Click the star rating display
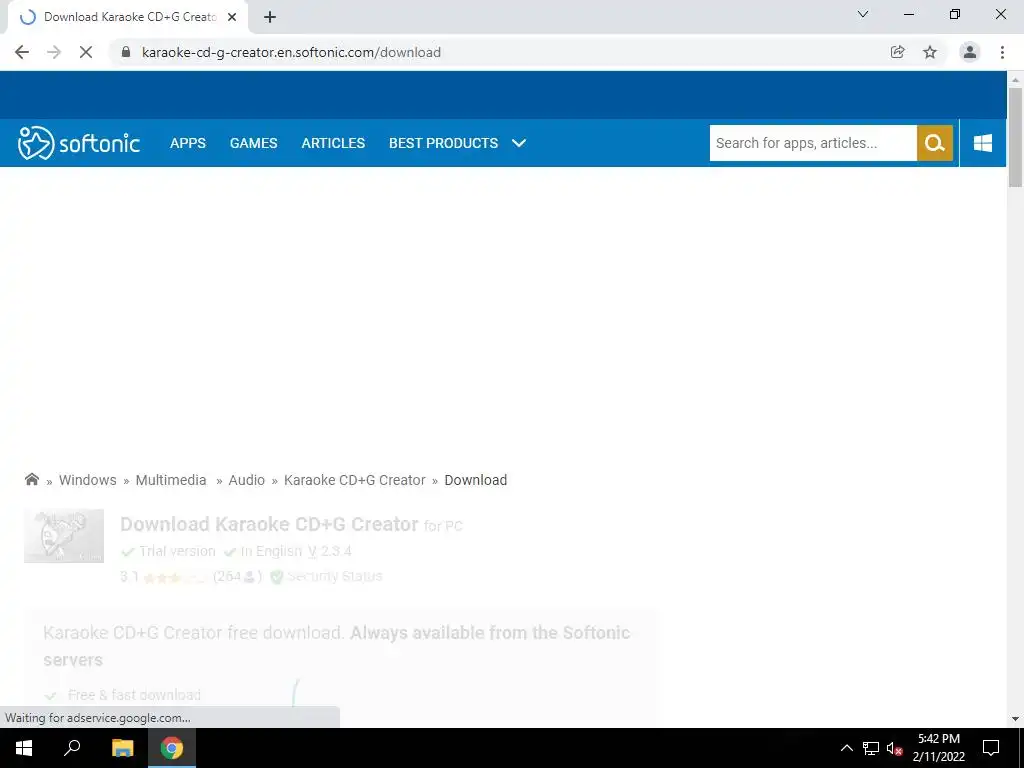1024x768 pixels. pos(174,577)
